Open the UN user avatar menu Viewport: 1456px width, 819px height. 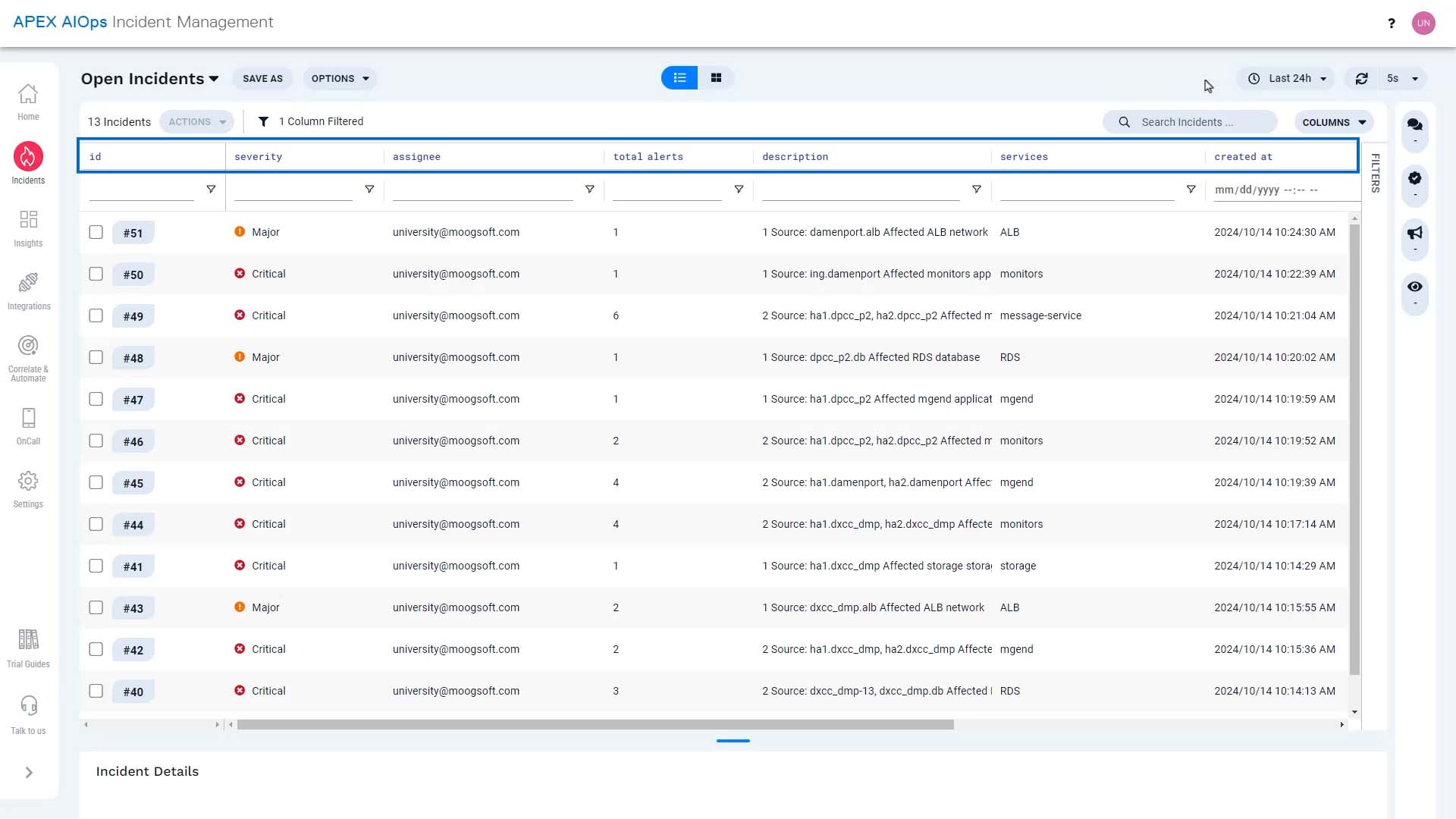(x=1423, y=23)
